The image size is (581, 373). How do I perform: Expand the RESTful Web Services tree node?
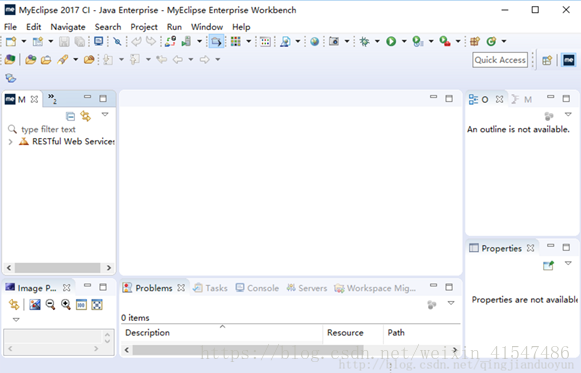(10, 142)
